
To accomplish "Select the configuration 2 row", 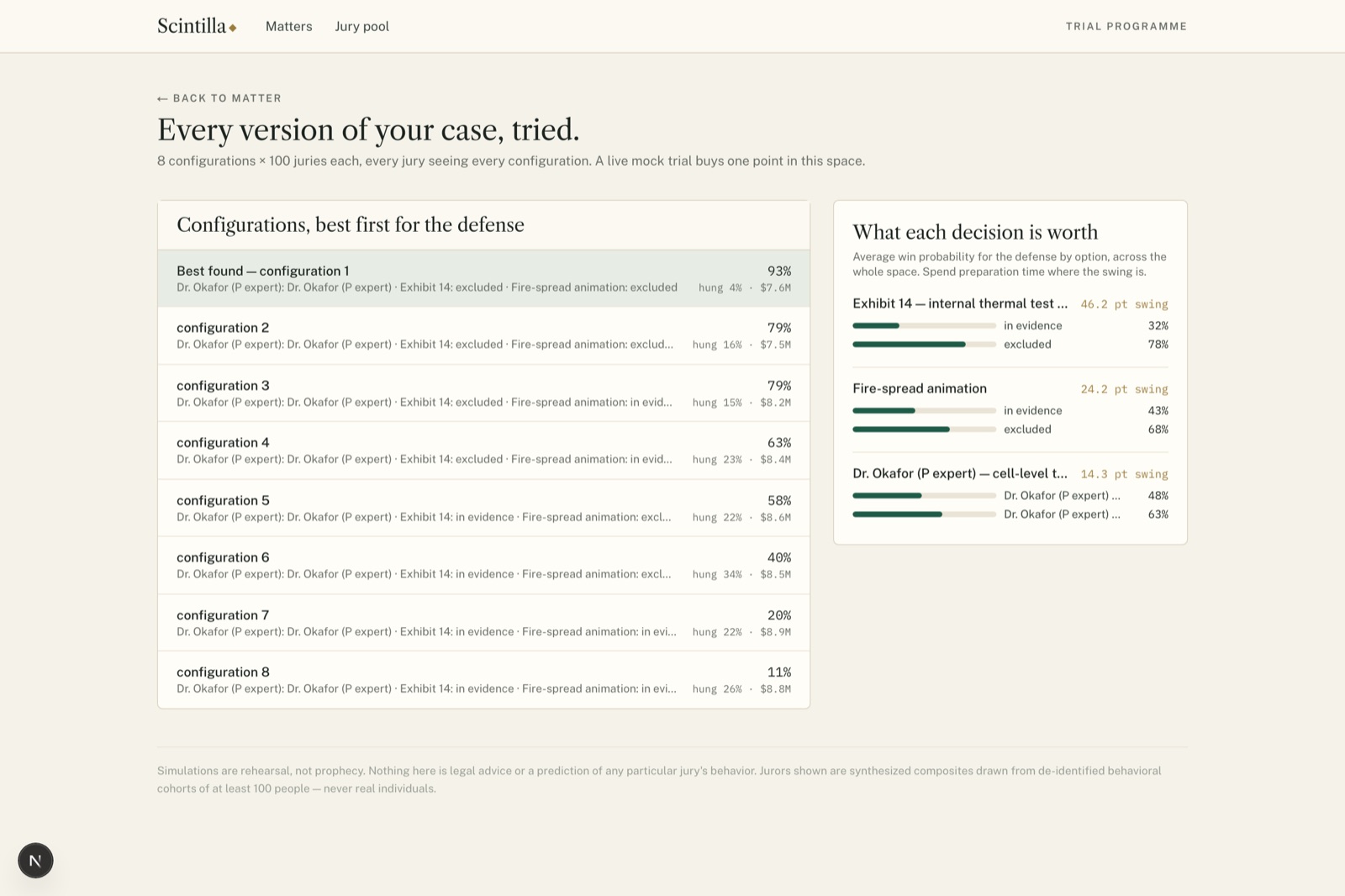I will [x=483, y=335].
